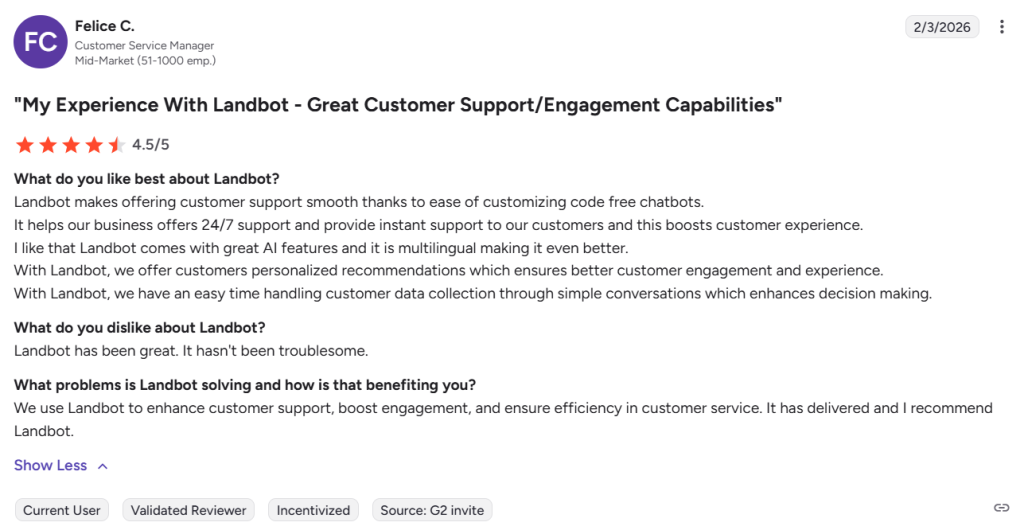Click the half-filled fifth star
The image size is (1024, 530).
point(117,145)
